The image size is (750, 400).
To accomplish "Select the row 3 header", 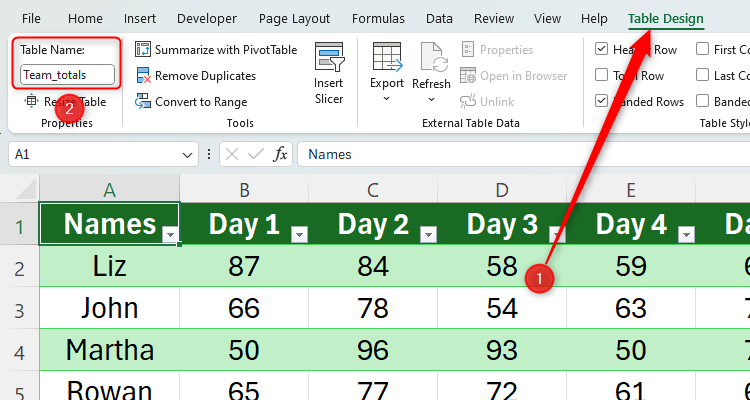I will pyautogui.click(x=19, y=308).
